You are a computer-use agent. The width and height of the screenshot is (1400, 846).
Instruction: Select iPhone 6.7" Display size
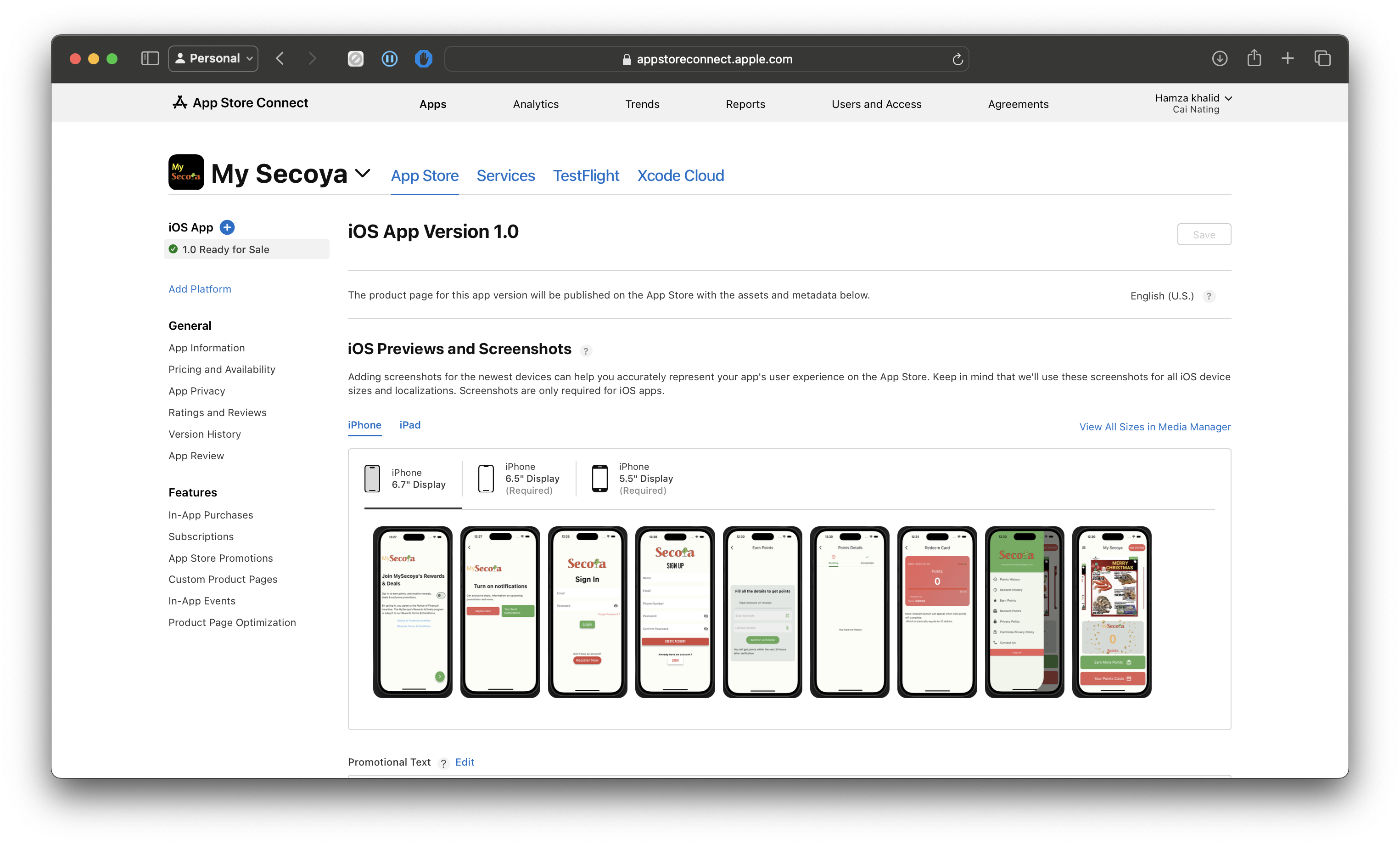[405, 478]
